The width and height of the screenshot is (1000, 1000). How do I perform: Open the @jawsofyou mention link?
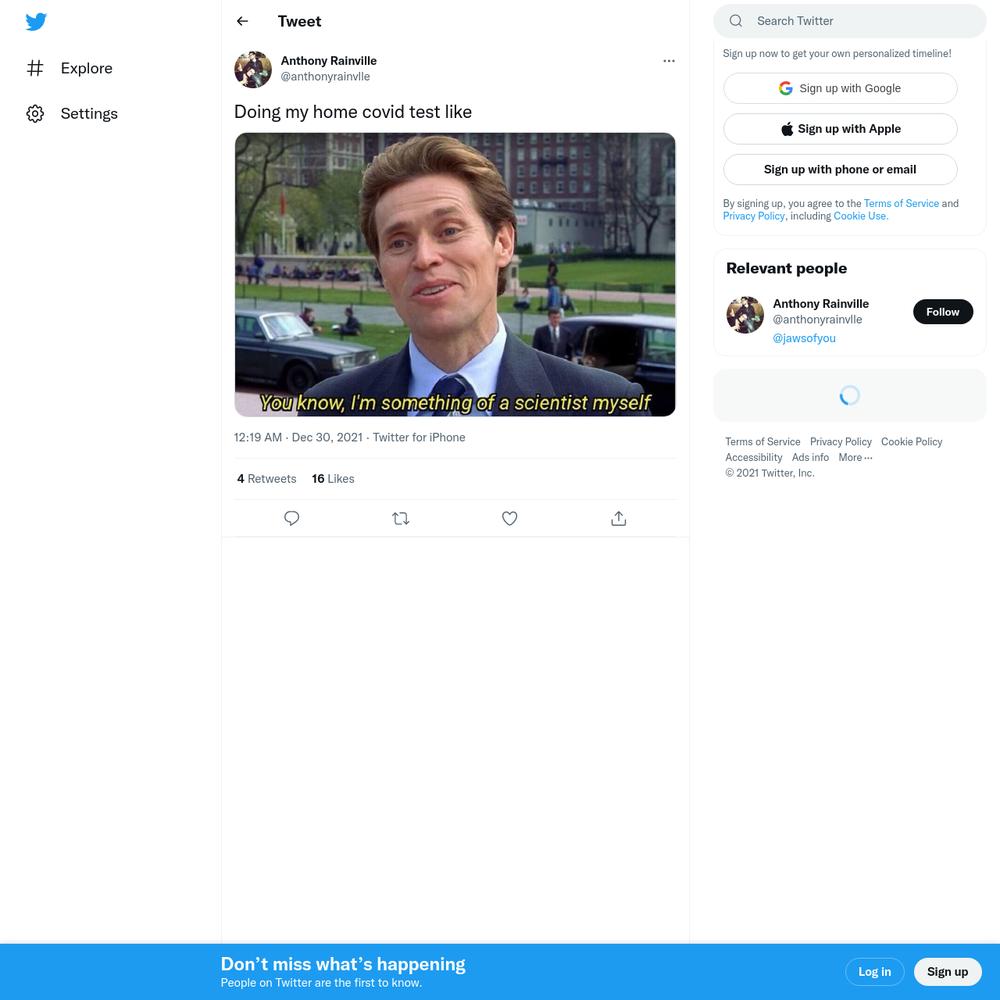coord(804,338)
